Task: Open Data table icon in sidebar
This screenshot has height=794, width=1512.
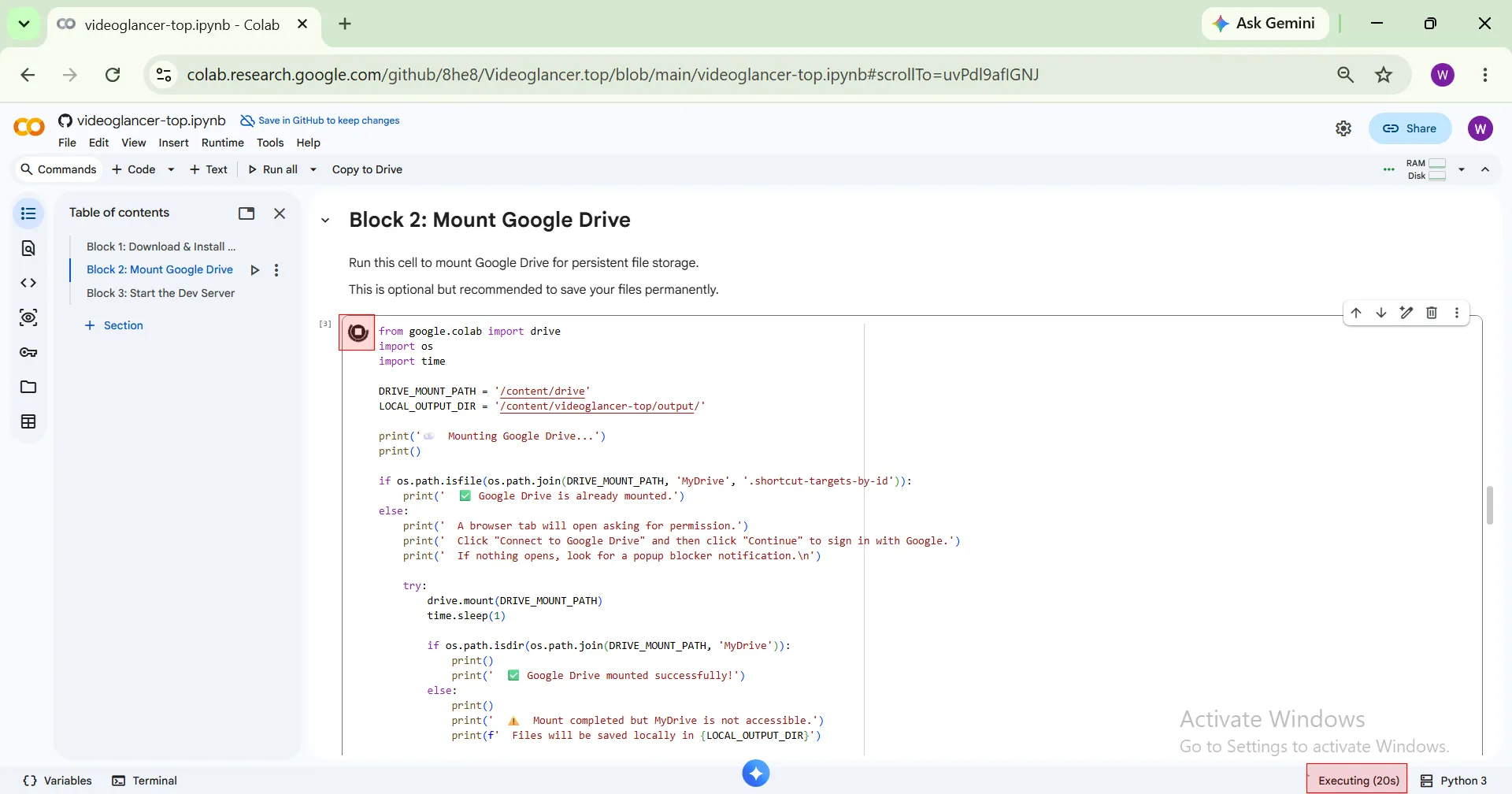Action: pos(28,421)
